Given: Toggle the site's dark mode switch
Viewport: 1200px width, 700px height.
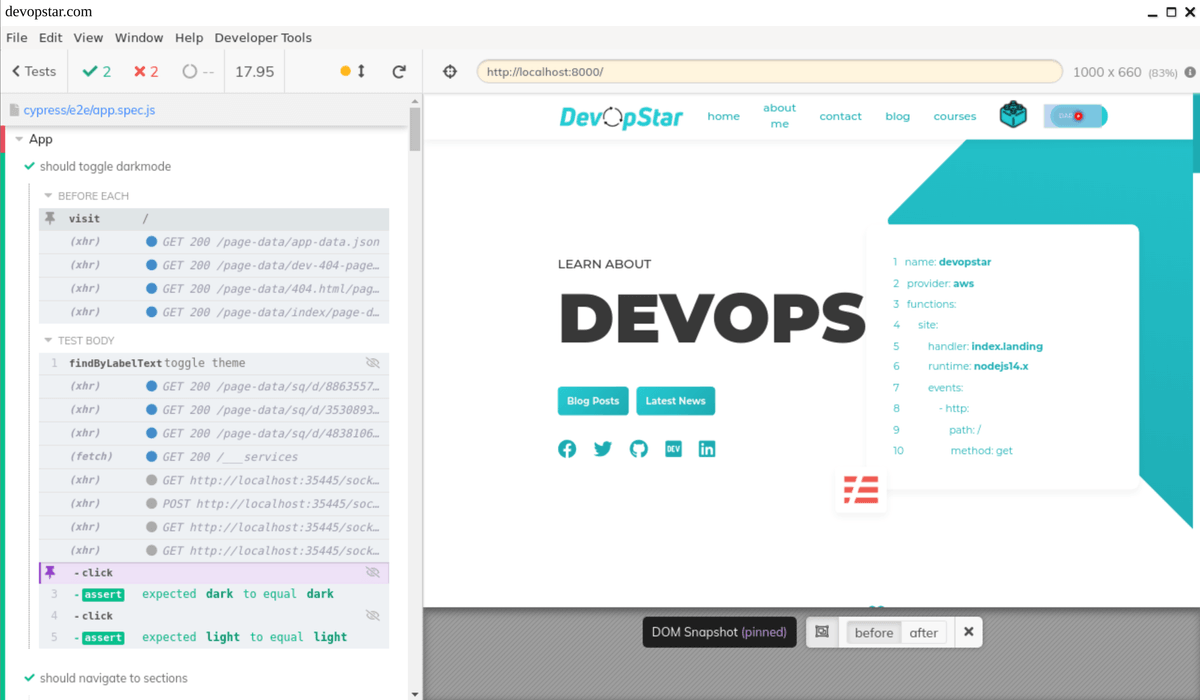Looking at the screenshot, I should [x=1075, y=115].
